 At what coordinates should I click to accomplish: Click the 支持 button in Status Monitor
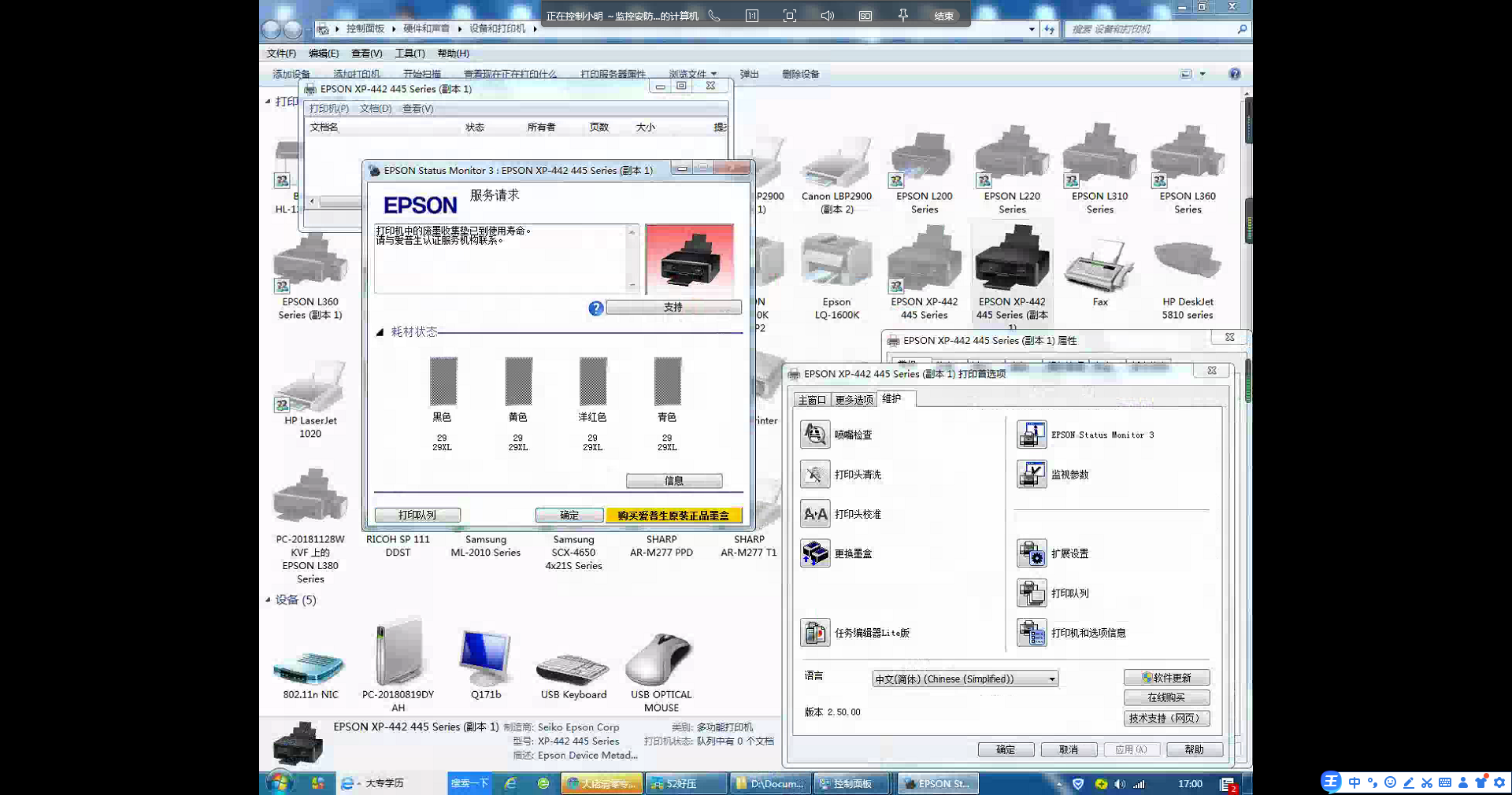coord(673,308)
